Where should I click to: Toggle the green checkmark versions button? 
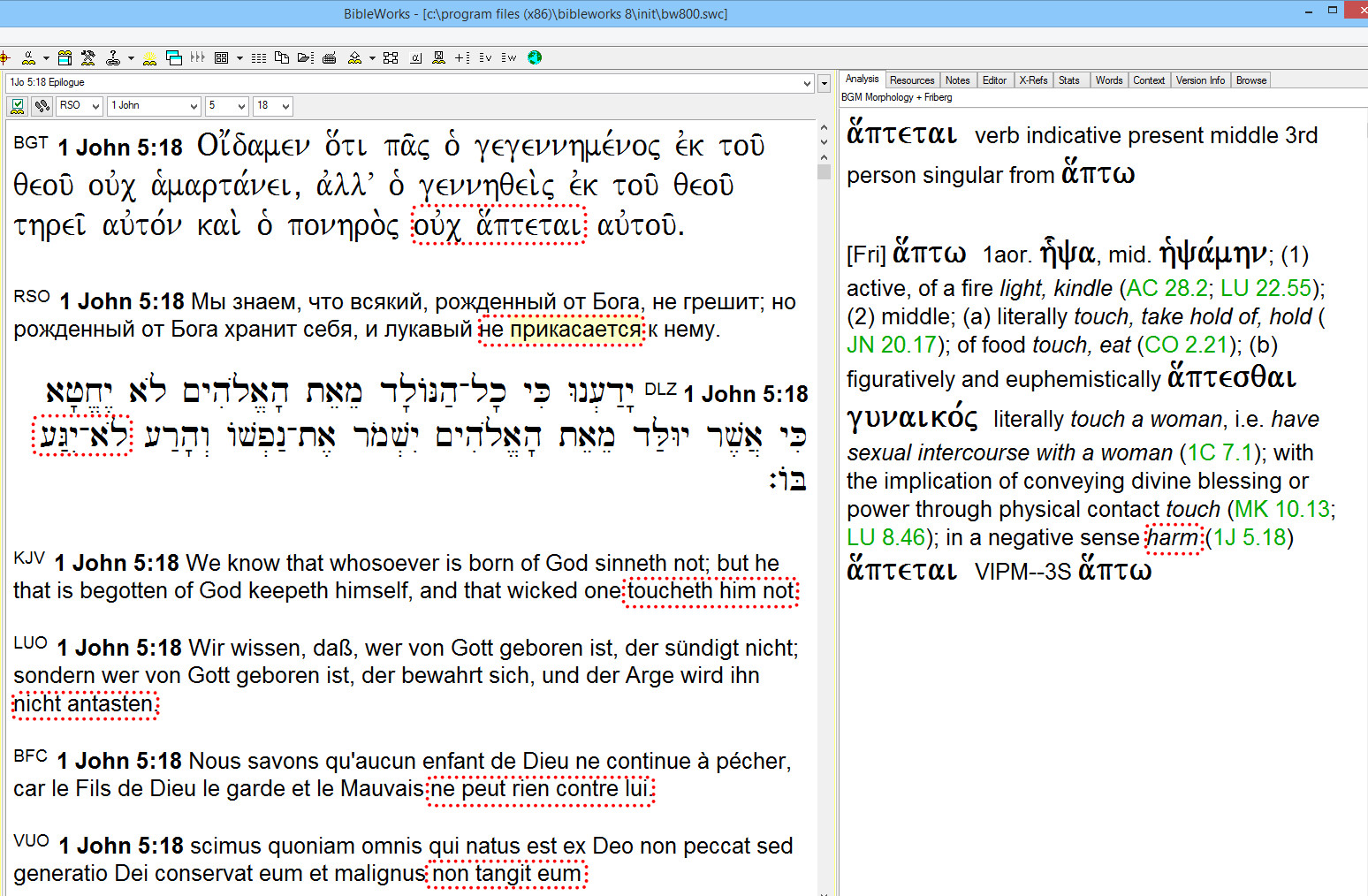pos(17,106)
